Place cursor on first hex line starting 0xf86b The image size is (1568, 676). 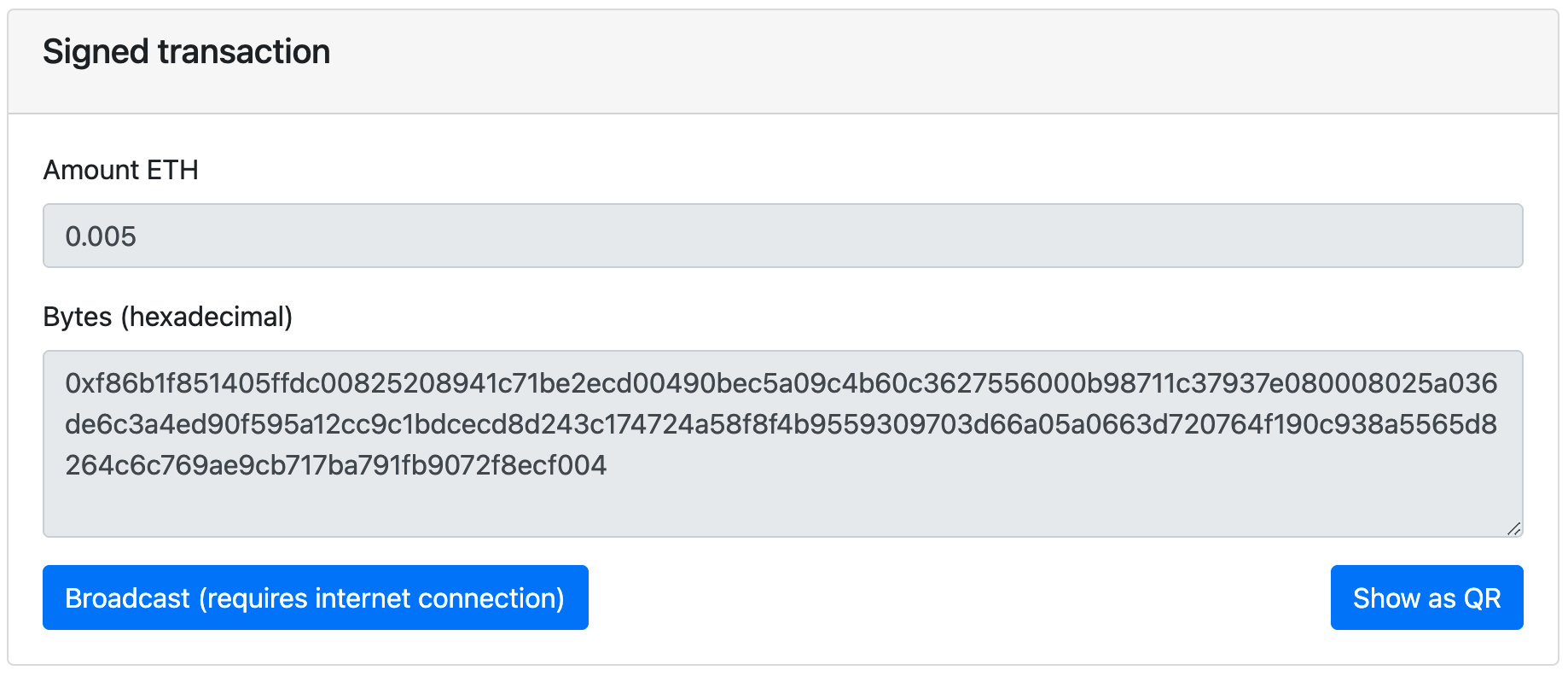tap(781, 383)
